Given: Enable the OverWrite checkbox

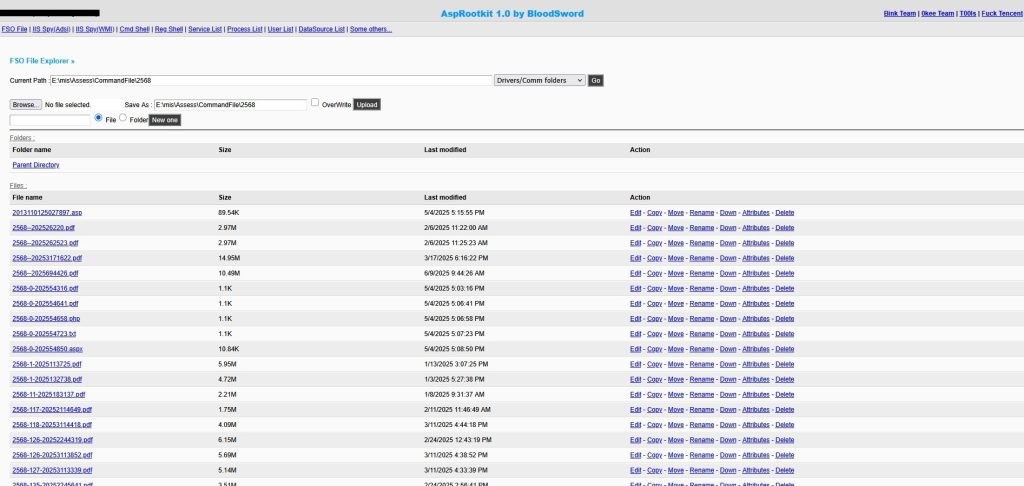Looking at the screenshot, I should (x=316, y=102).
